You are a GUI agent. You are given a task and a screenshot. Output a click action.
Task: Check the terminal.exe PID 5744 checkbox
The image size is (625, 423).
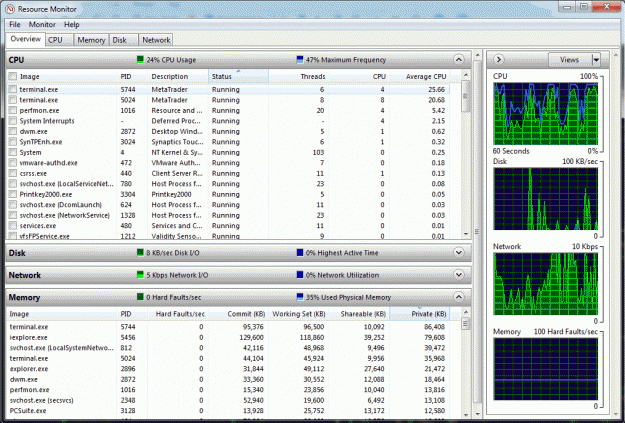coord(13,89)
